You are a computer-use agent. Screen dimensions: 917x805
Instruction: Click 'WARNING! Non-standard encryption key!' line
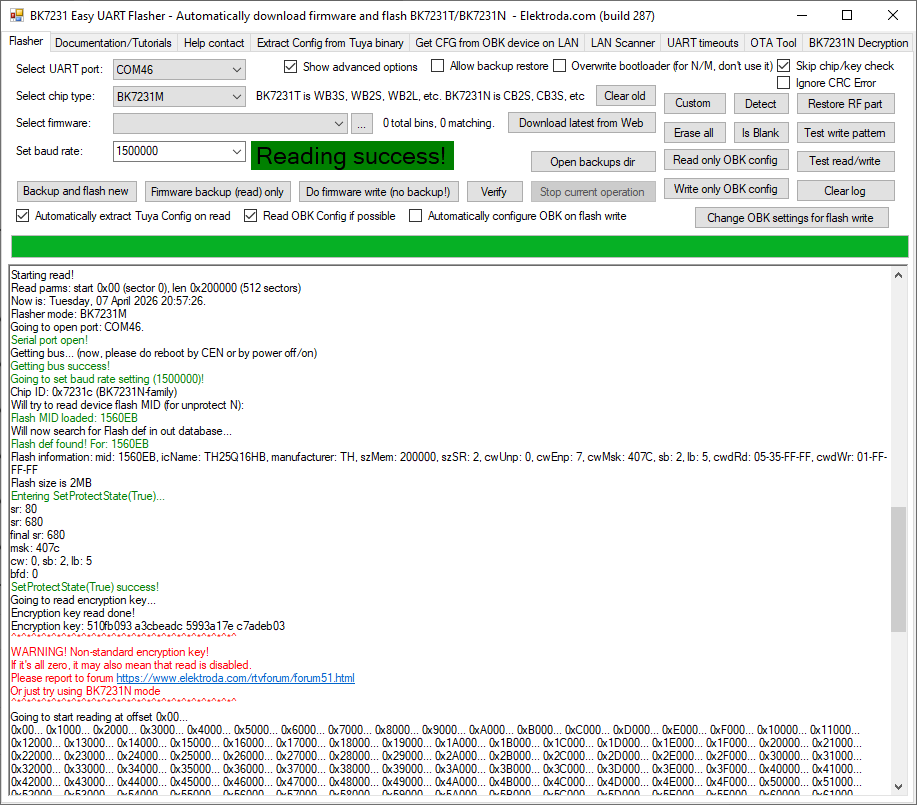(109, 652)
